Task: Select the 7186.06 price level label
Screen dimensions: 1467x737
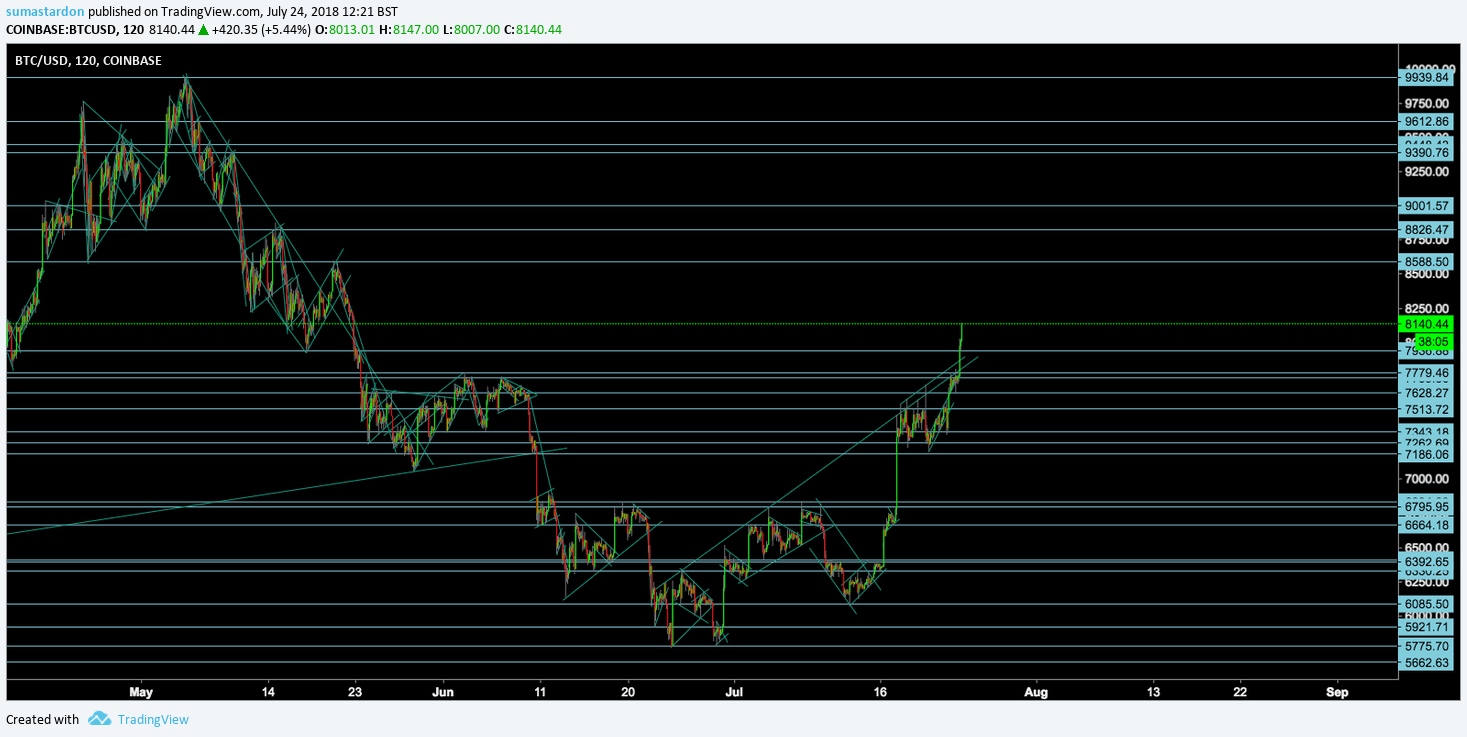Action: (x=1427, y=454)
